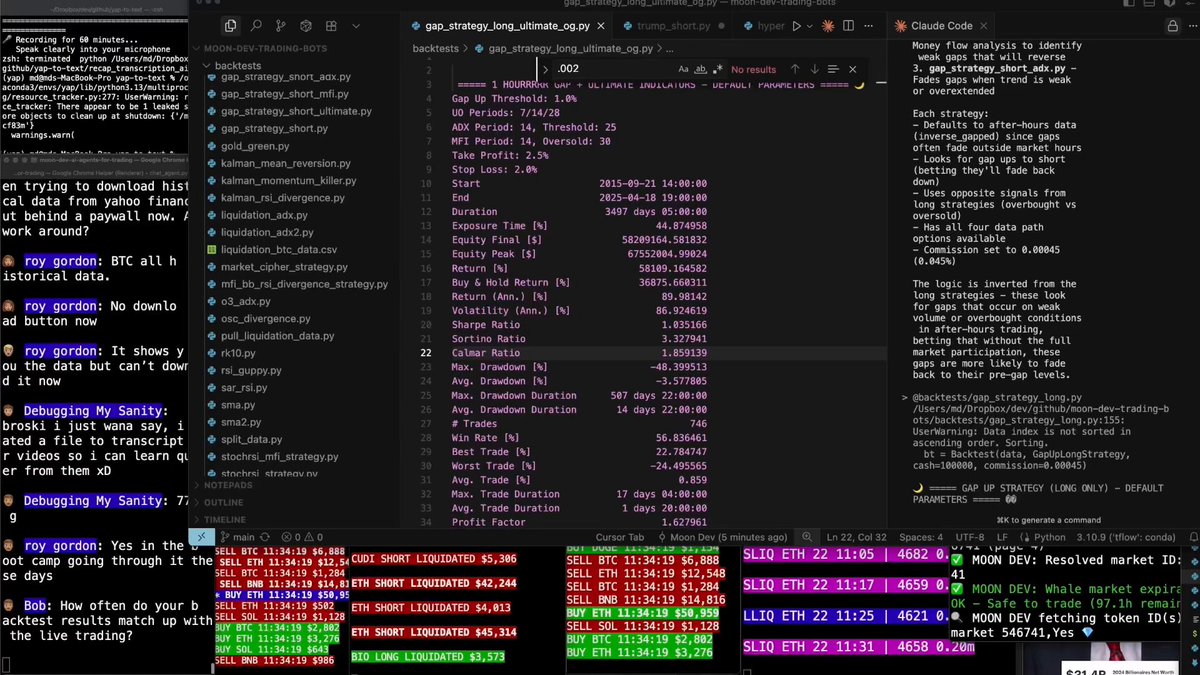
Task: Expand the replace toggle arrow in find widget
Action: [x=546, y=69]
